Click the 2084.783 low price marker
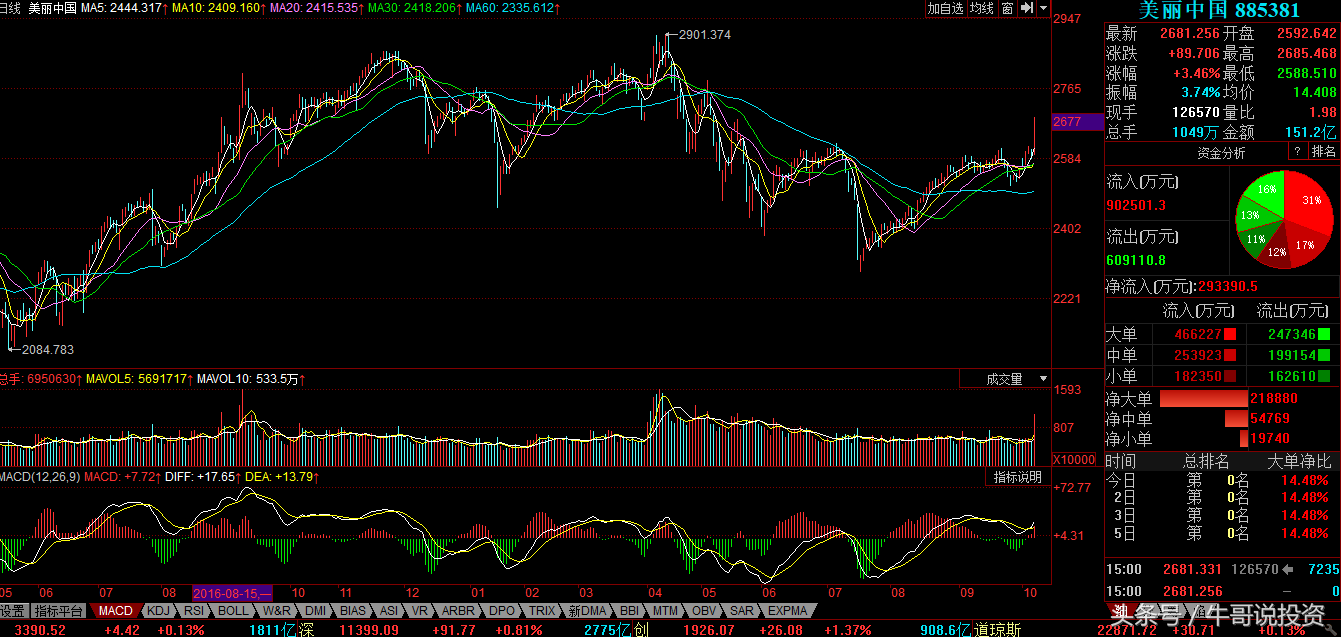 click(47, 350)
